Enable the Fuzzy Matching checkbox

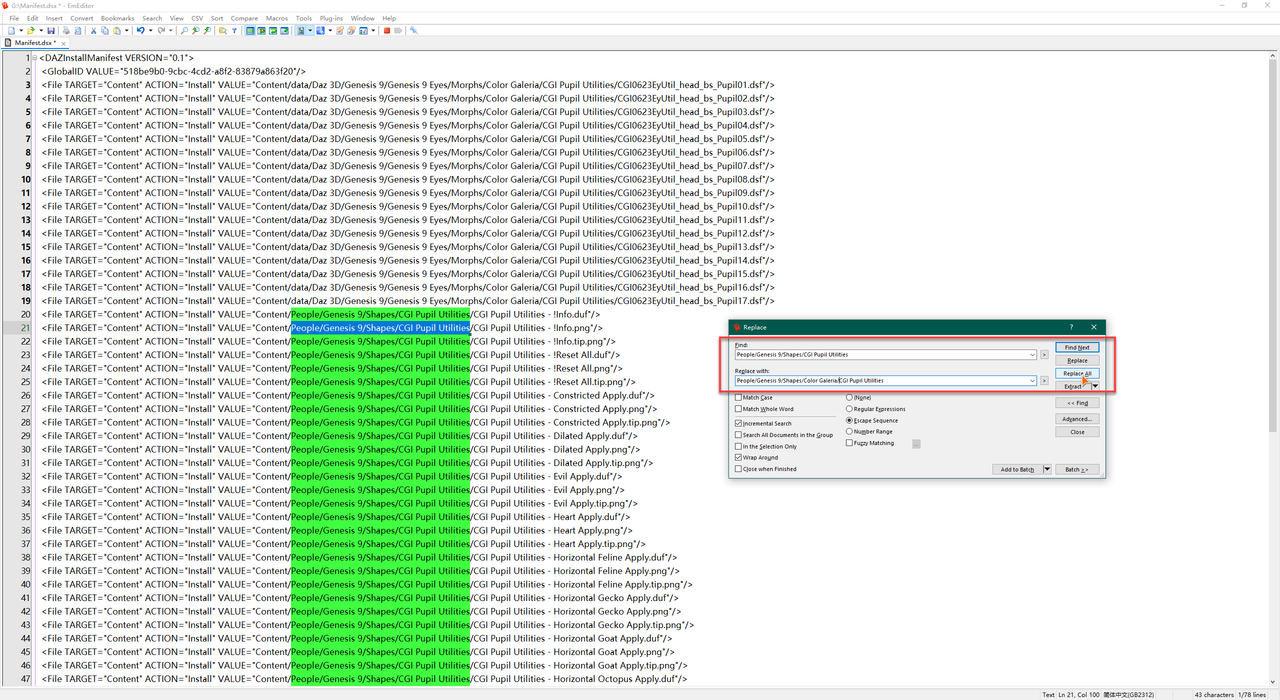pos(849,443)
